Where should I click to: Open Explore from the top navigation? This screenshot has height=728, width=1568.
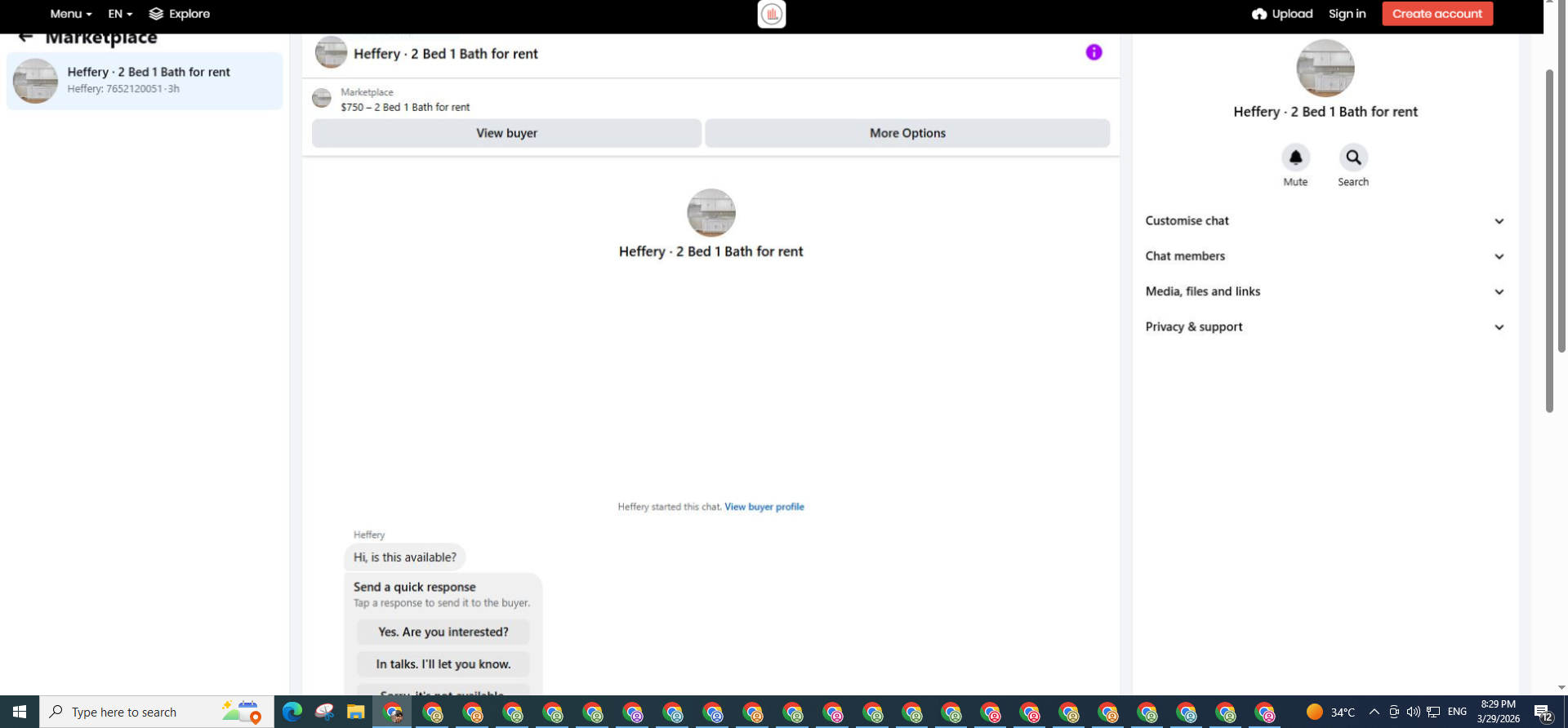coord(180,14)
